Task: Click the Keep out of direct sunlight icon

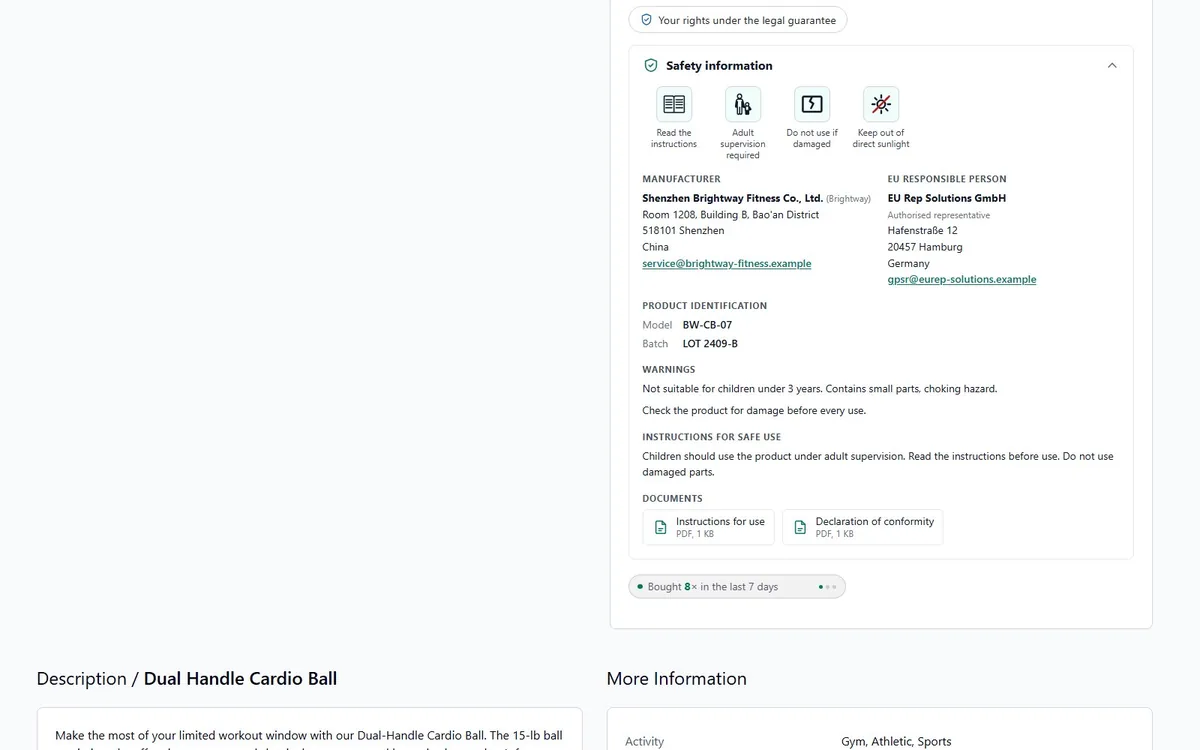Action: point(881,104)
